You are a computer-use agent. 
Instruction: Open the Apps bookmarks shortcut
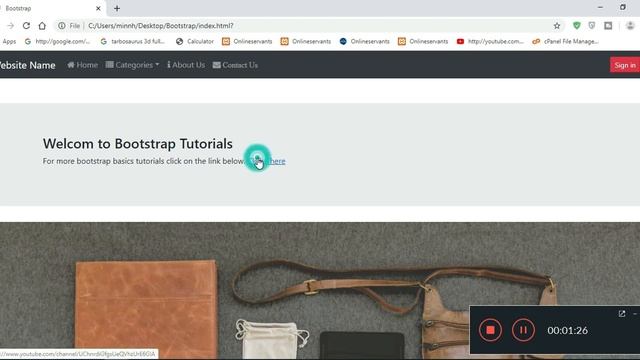tap(9, 41)
